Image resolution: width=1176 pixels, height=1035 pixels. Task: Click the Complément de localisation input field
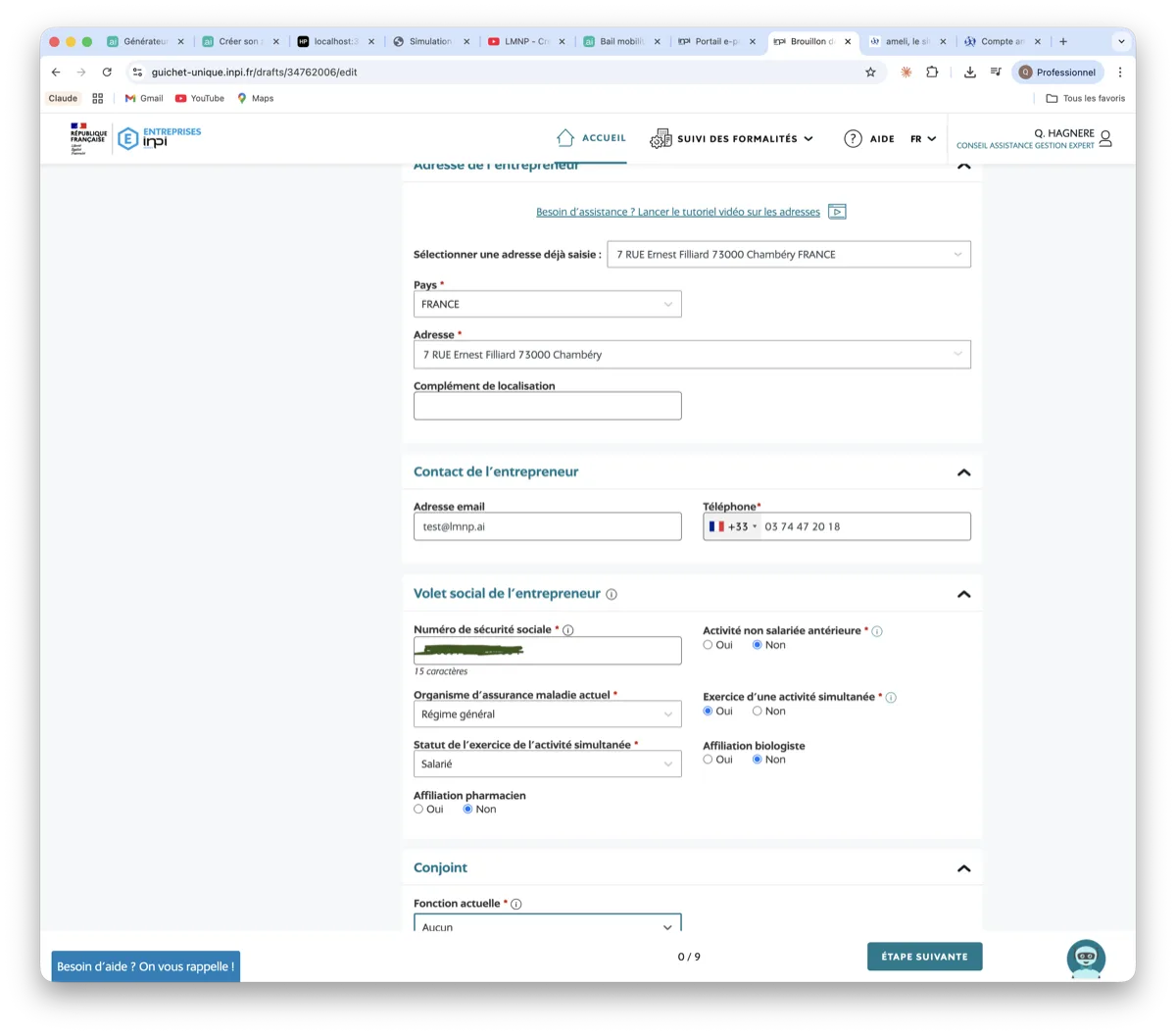(547, 406)
